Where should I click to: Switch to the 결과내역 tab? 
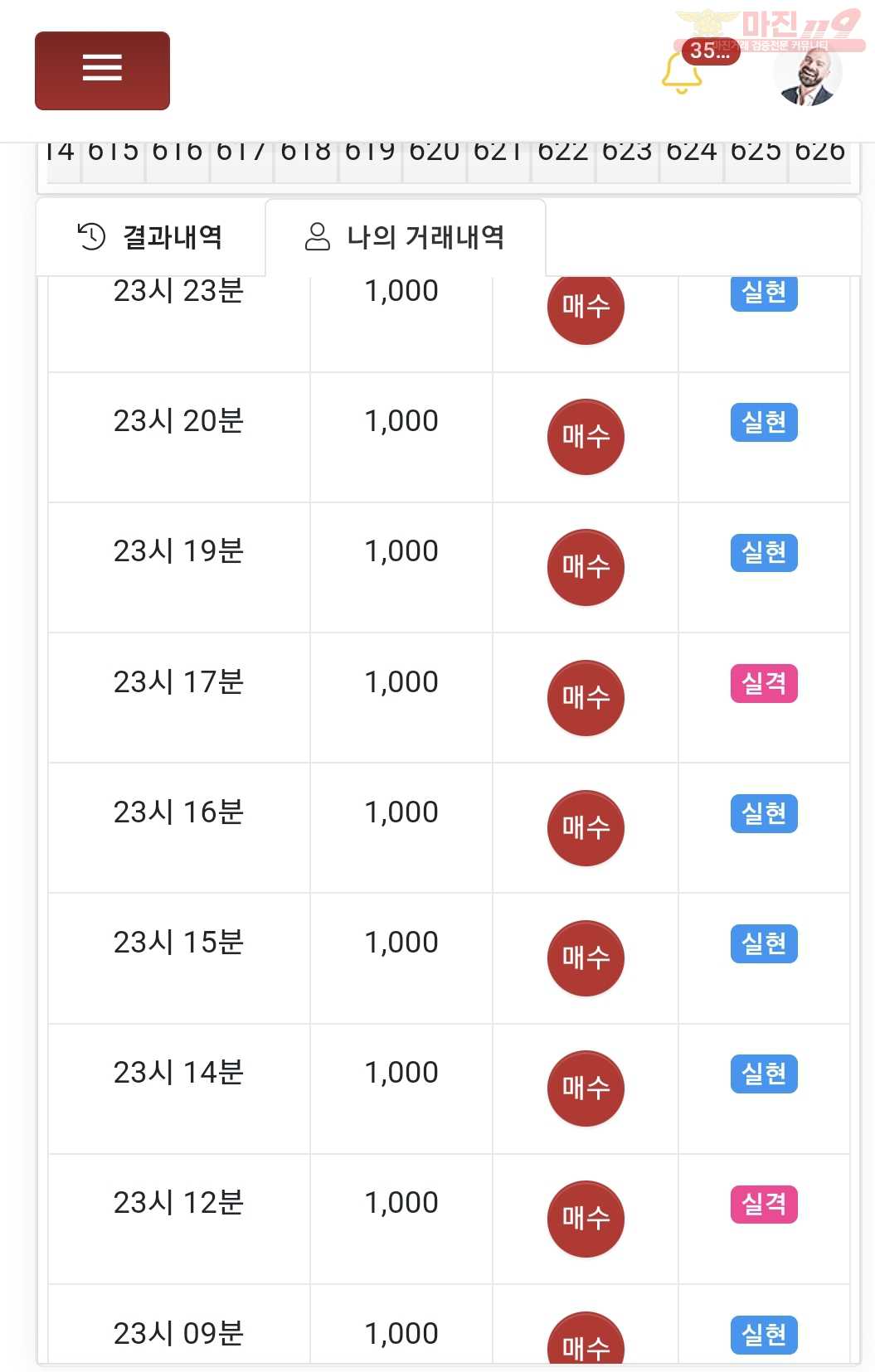150,237
